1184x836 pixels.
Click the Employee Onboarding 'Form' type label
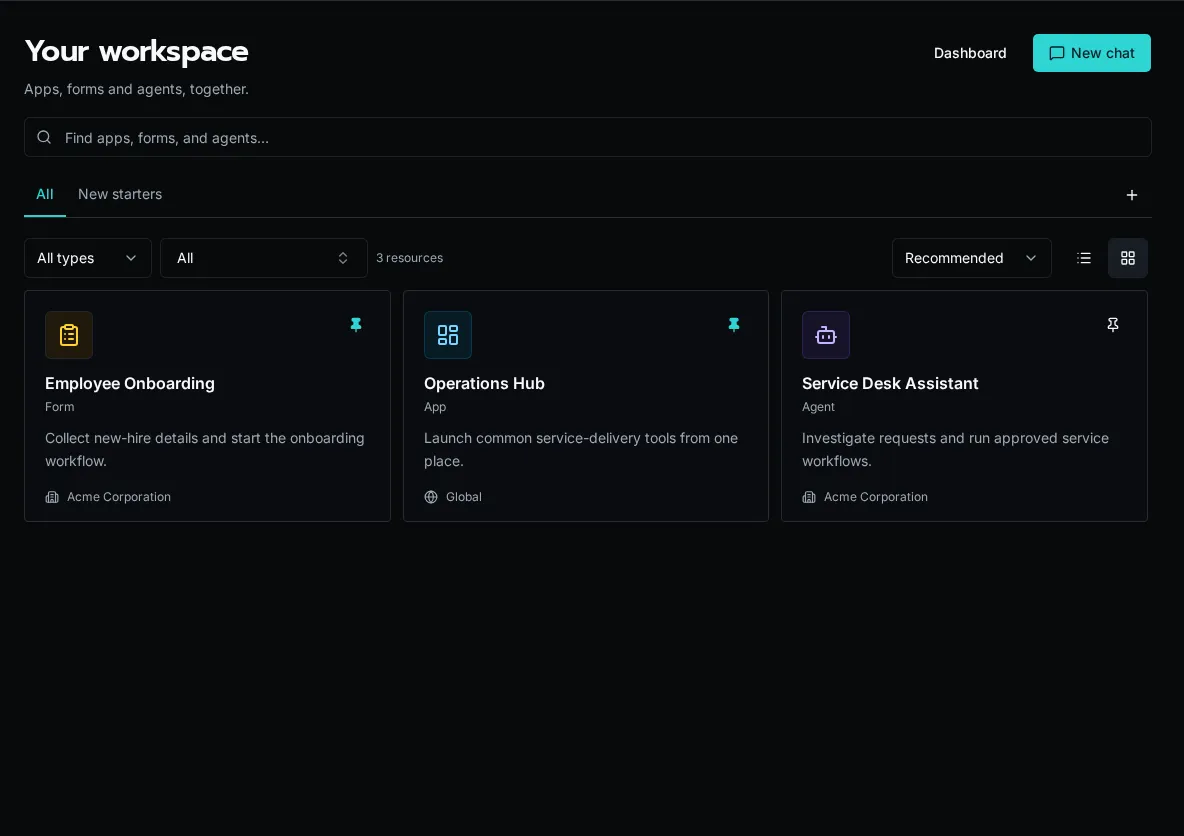click(x=60, y=407)
